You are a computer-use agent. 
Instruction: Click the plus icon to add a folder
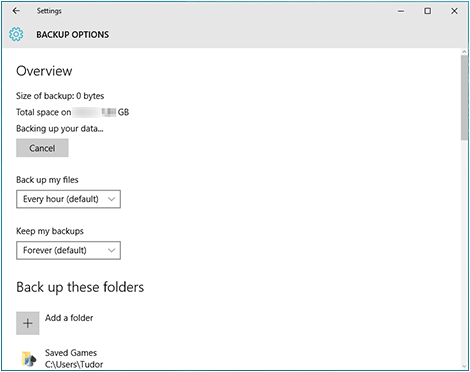[x=28, y=323]
